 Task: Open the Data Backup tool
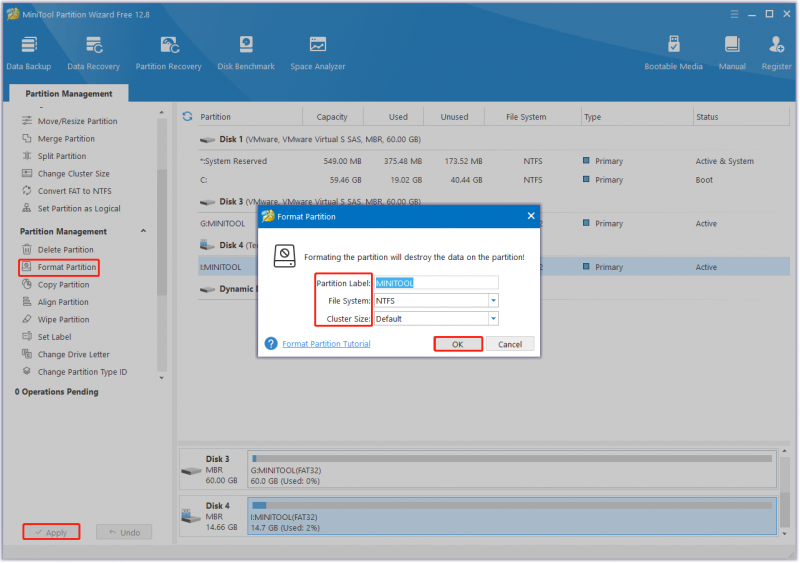click(x=29, y=53)
